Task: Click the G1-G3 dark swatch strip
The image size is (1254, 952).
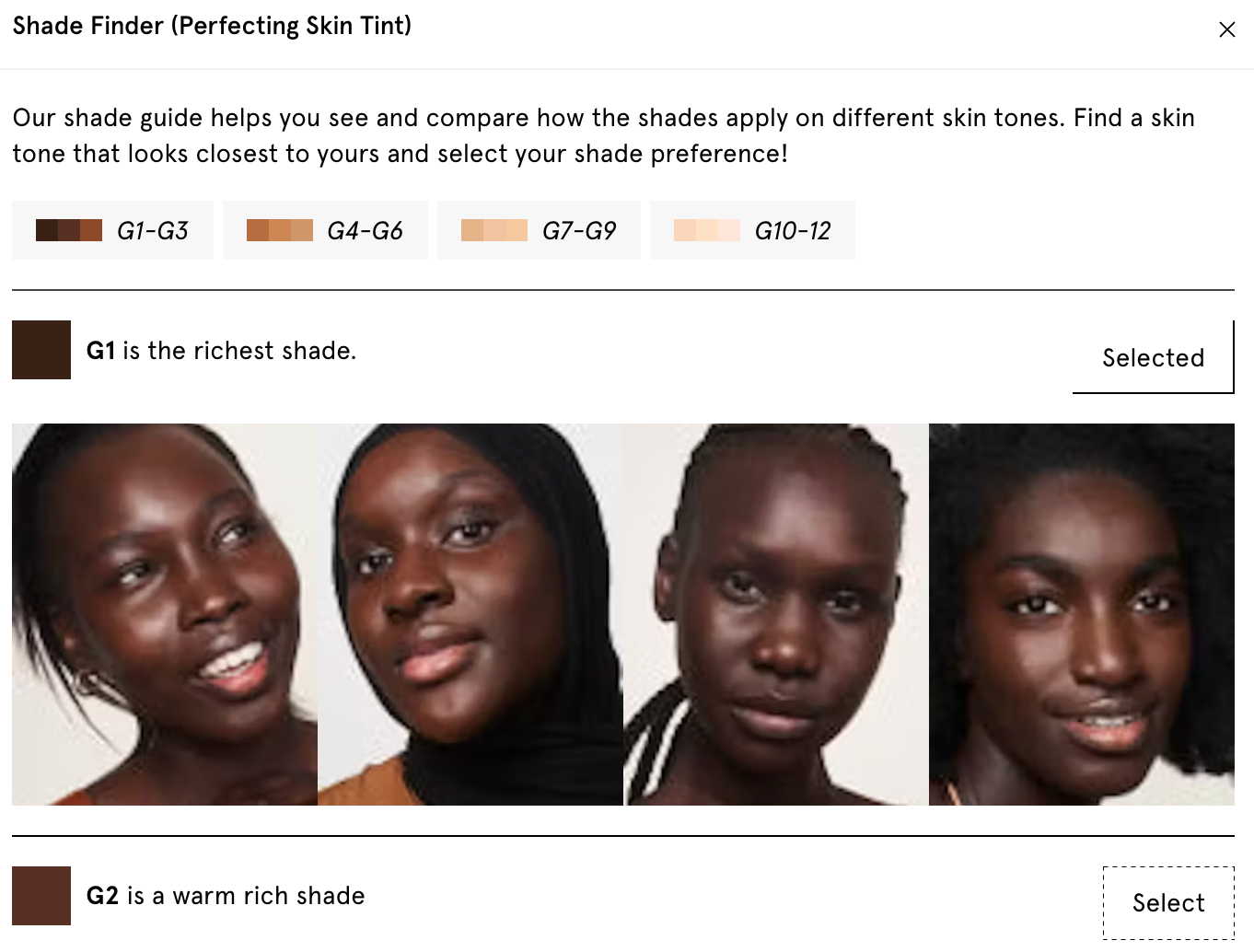Action: click(x=69, y=230)
